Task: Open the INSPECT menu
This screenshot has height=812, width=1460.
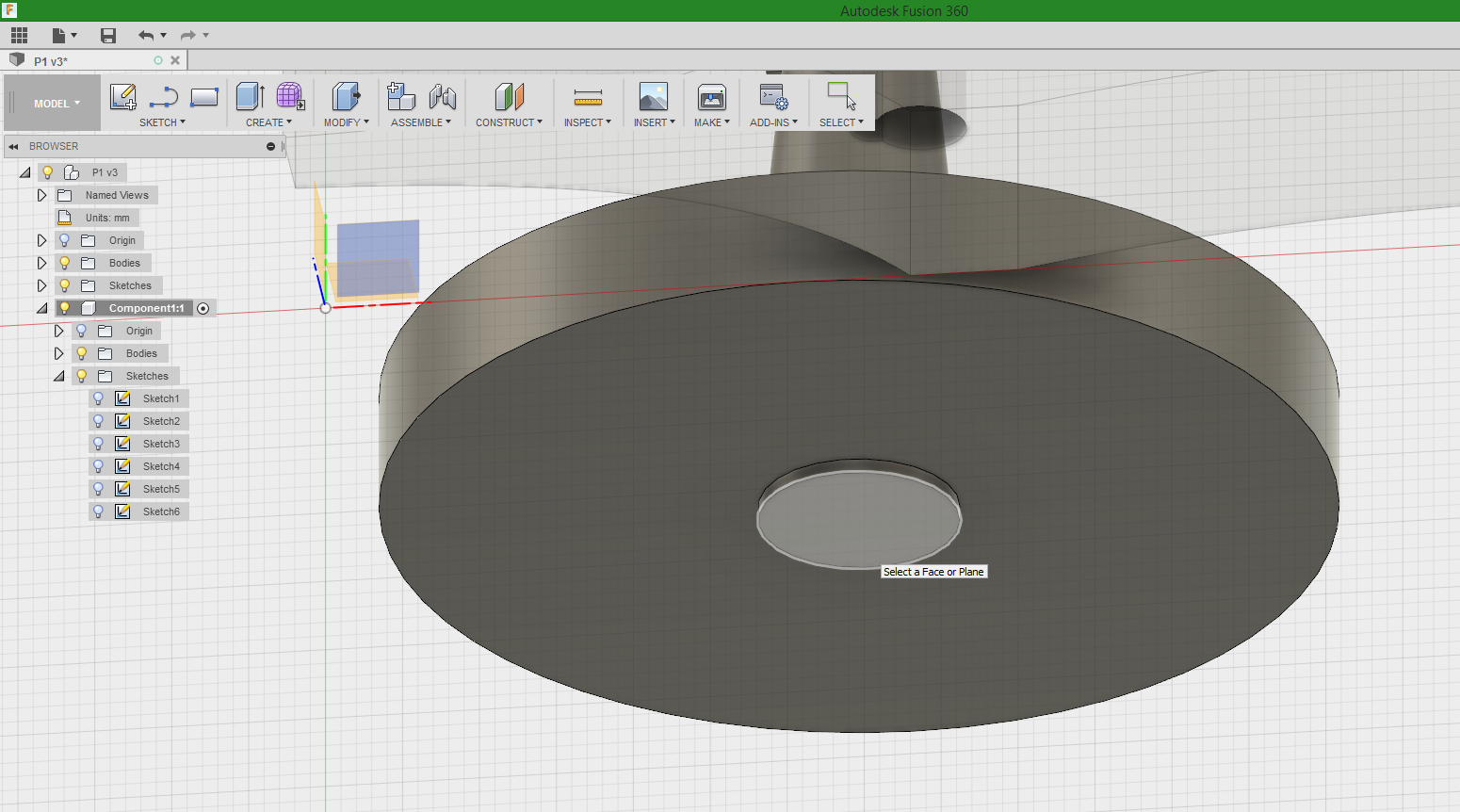Action: (x=588, y=122)
